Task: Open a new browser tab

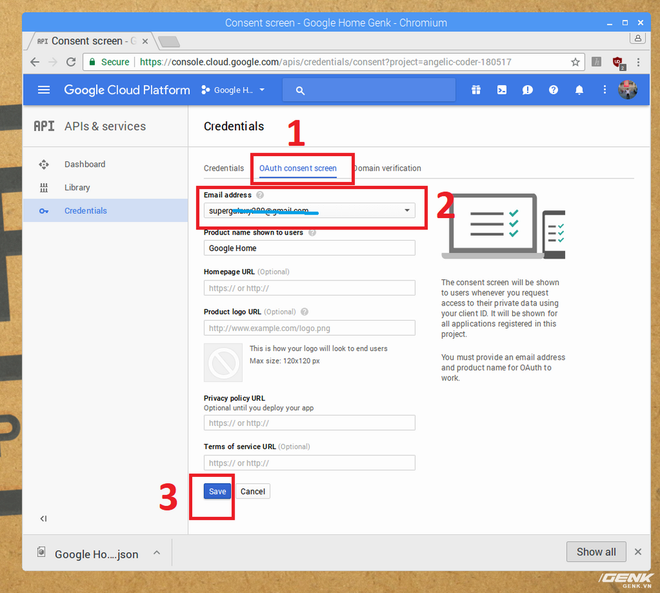Action: 169,42
